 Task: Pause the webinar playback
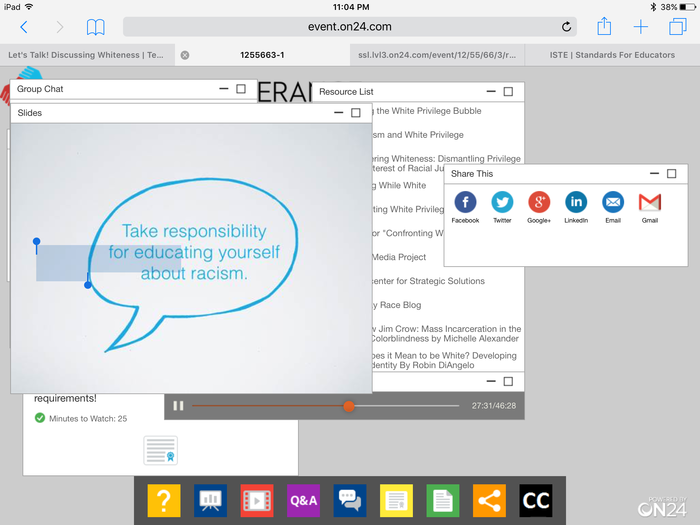click(x=178, y=406)
